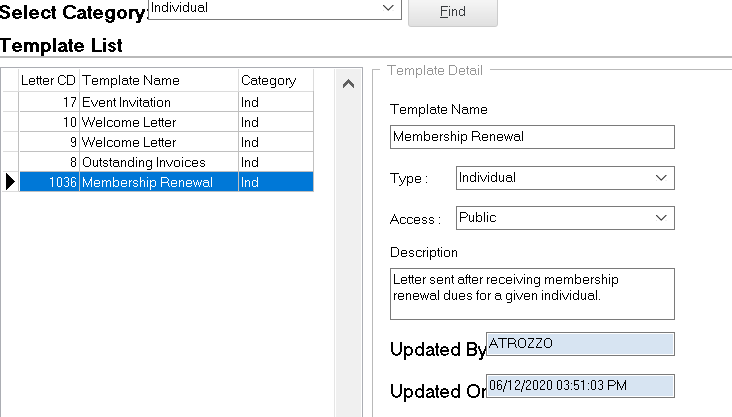Click into the Description text box

[x=532, y=294]
